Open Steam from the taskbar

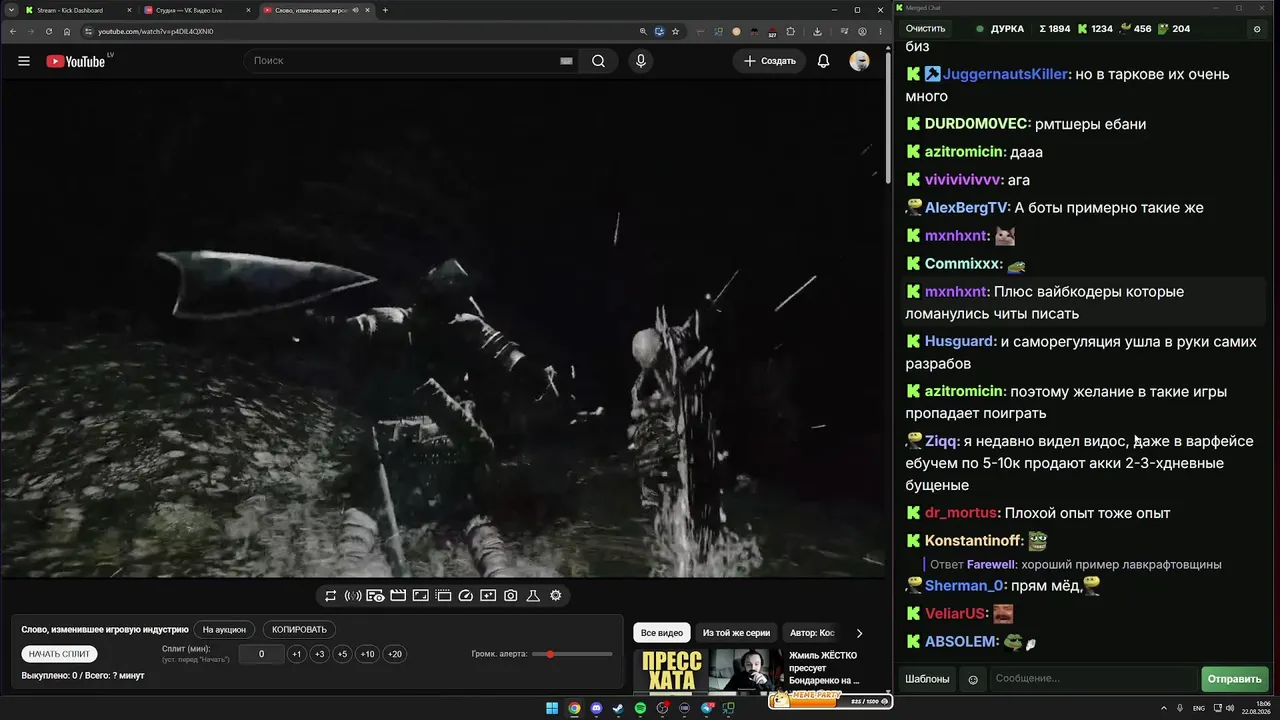(618, 709)
